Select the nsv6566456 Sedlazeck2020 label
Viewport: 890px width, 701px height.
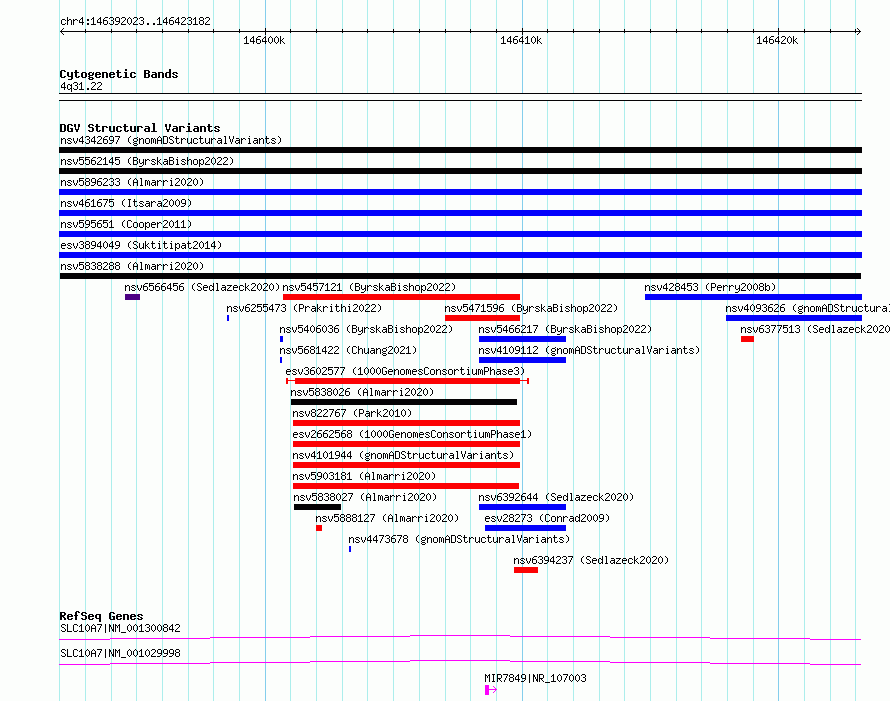tap(202, 287)
